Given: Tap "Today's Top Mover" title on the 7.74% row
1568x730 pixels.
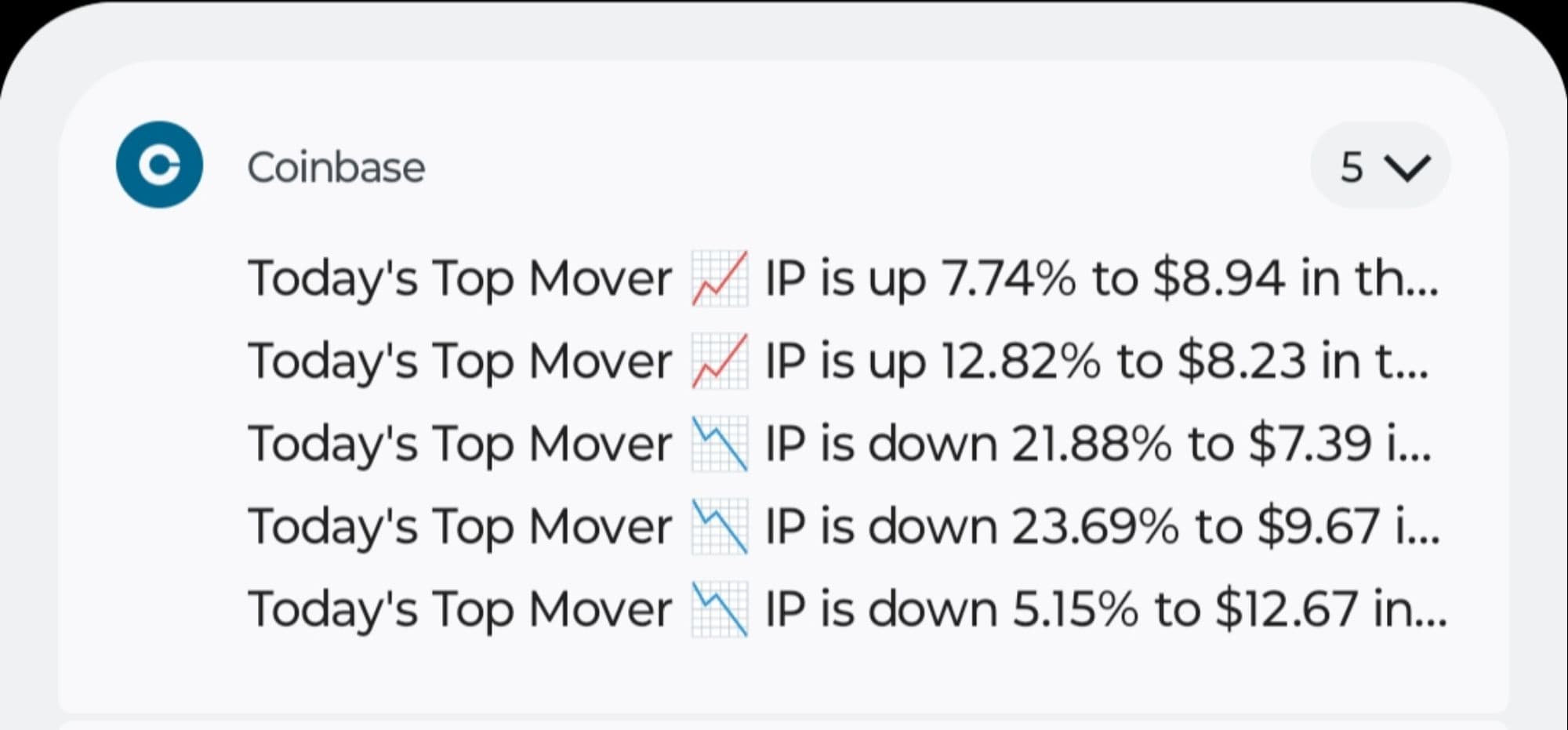Looking at the screenshot, I should tap(459, 278).
